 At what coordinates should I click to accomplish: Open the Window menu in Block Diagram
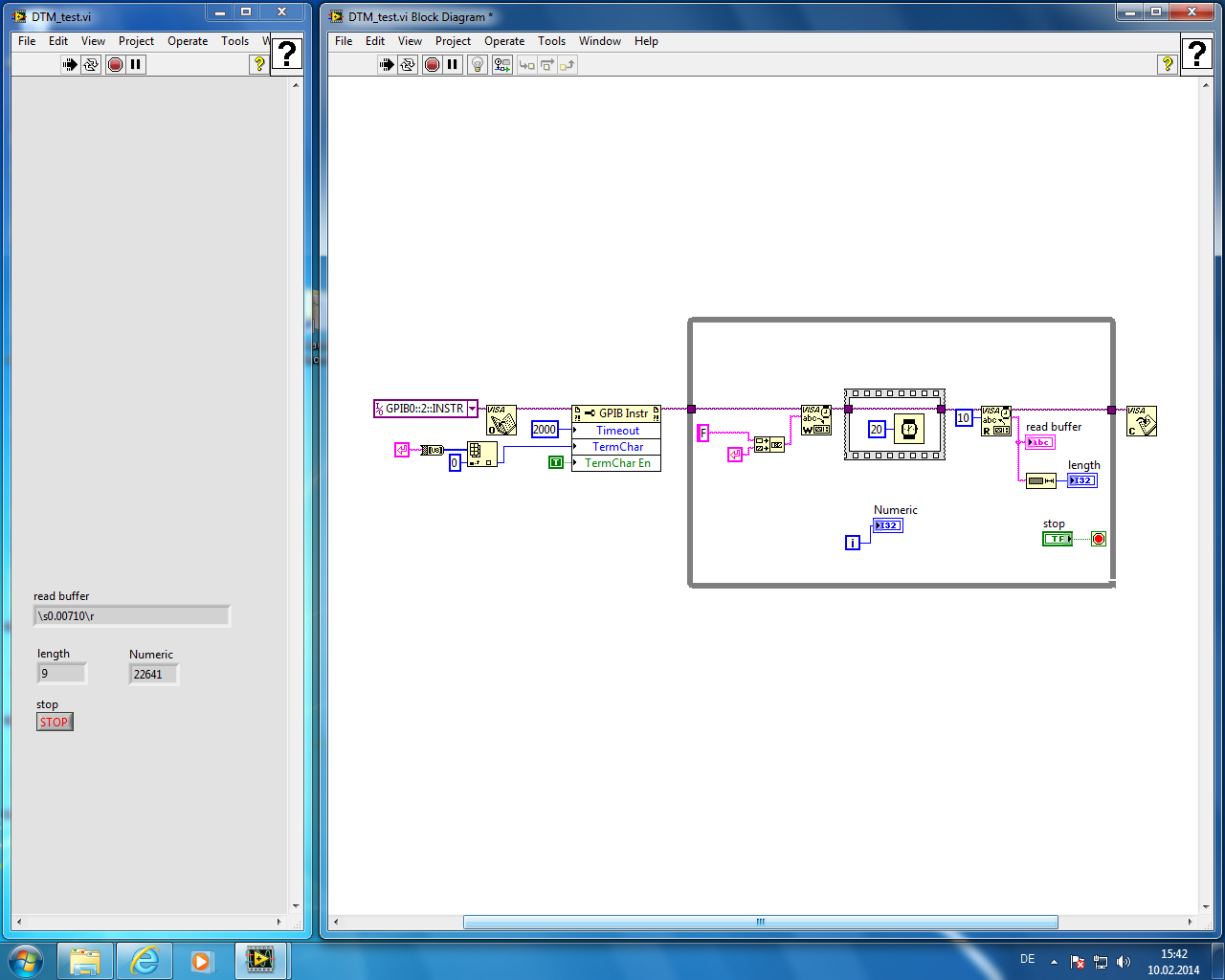[x=600, y=41]
